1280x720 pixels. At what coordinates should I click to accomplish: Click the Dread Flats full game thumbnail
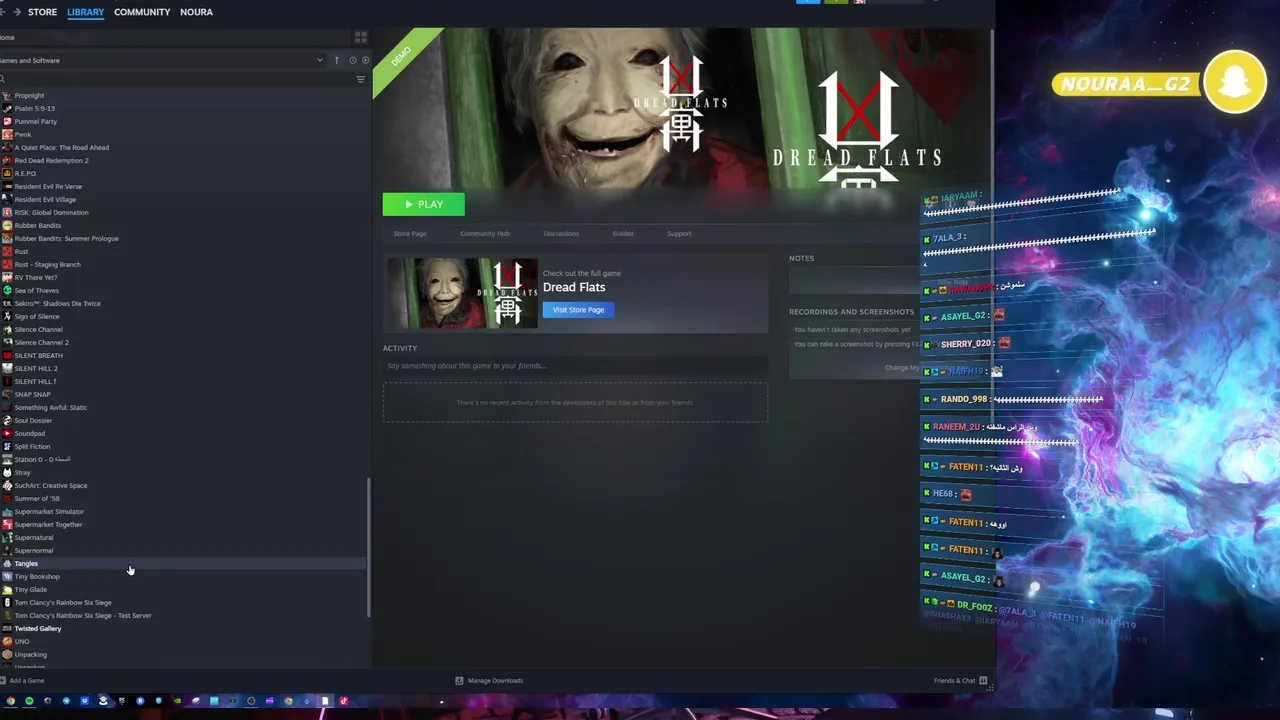tap(462, 293)
